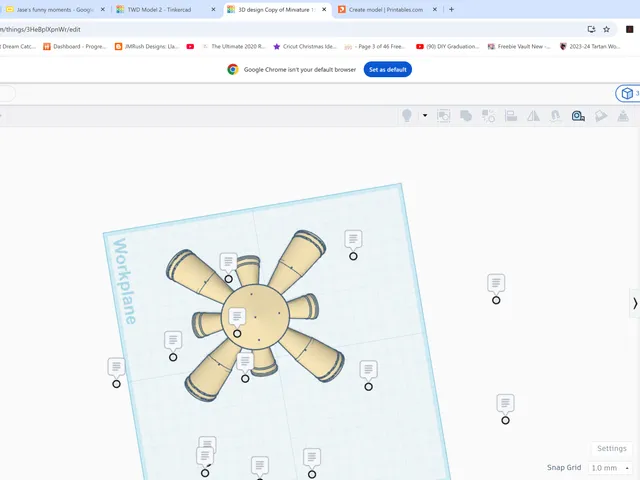The height and width of the screenshot is (480, 640).
Task: Click the highlighted tape measure icon
Action: point(578,116)
